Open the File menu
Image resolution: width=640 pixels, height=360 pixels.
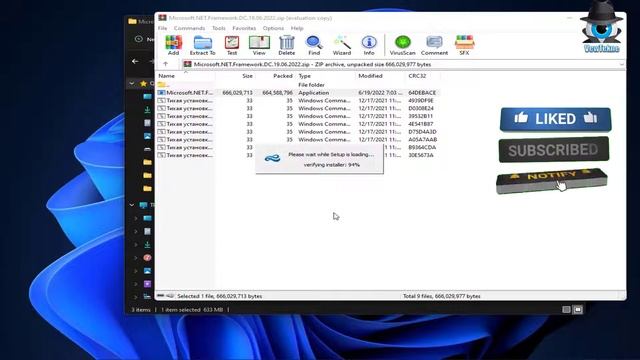point(162,28)
